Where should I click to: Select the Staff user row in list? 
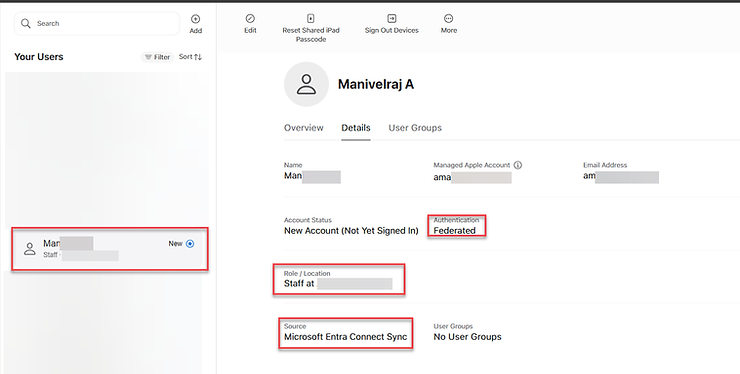[x=110, y=249]
